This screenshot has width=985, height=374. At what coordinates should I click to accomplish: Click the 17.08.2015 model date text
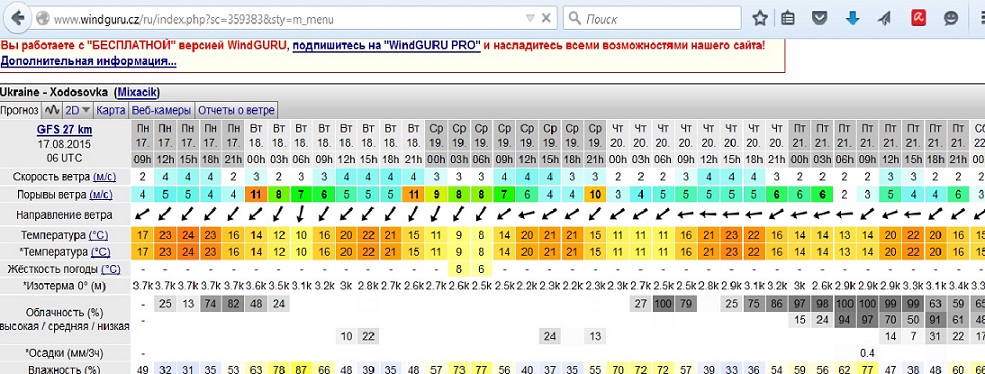pos(65,144)
